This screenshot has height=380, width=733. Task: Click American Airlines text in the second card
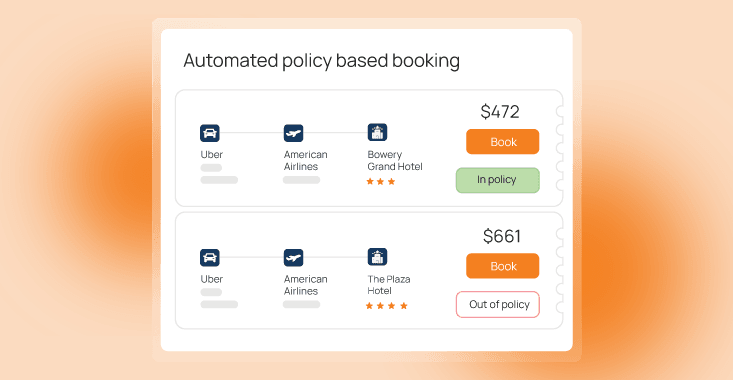click(x=306, y=285)
